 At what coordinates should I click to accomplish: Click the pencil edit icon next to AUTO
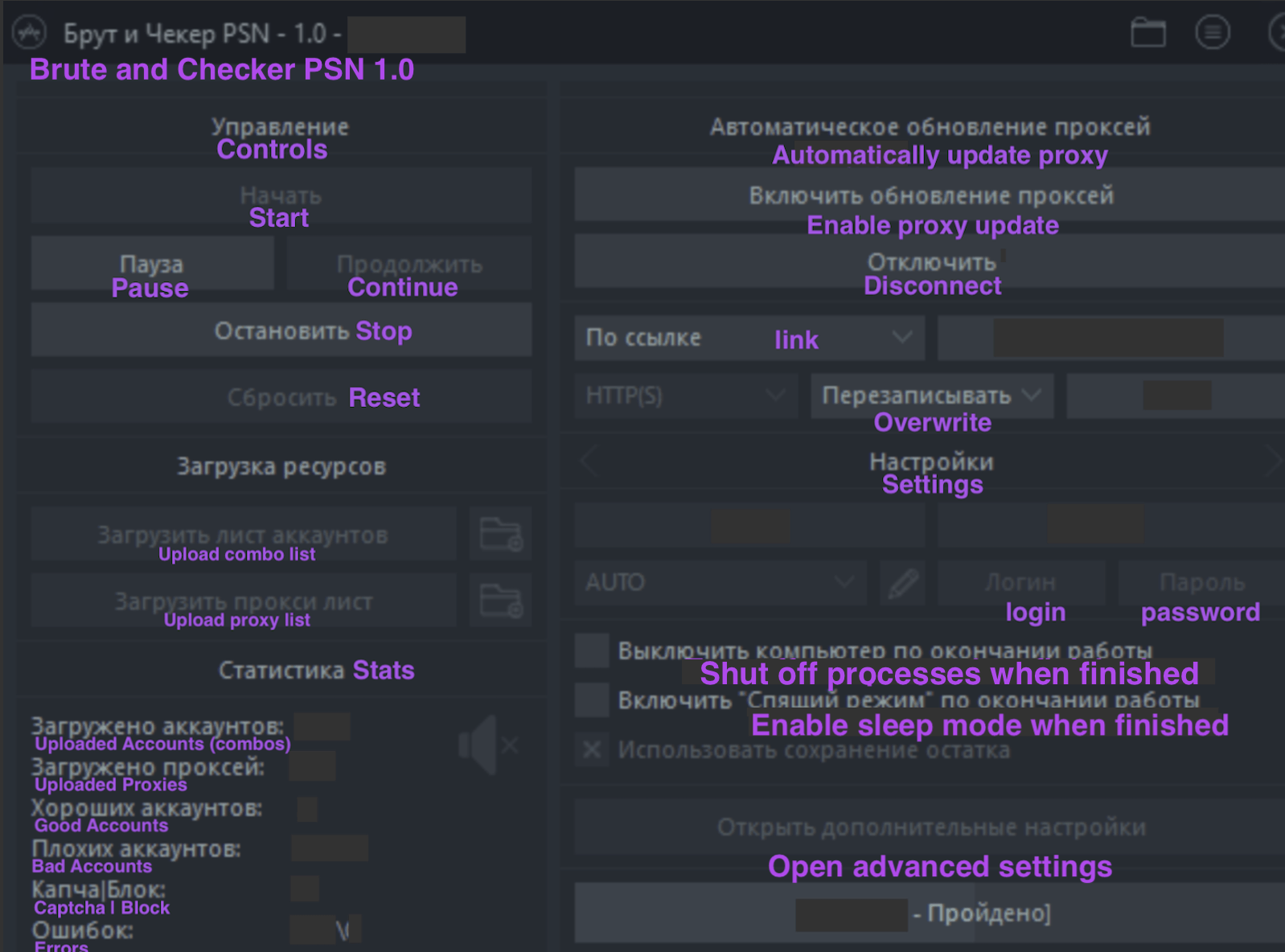coord(902,583)
